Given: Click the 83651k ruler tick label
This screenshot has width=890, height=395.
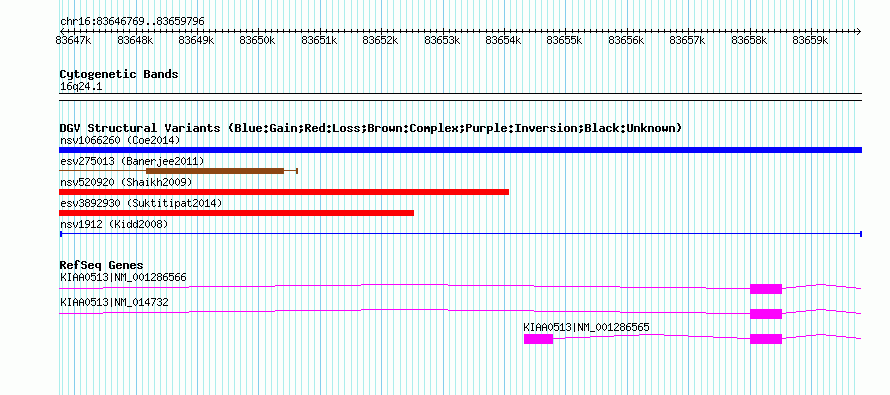Looking at the screenshot, I should [319, 40].
